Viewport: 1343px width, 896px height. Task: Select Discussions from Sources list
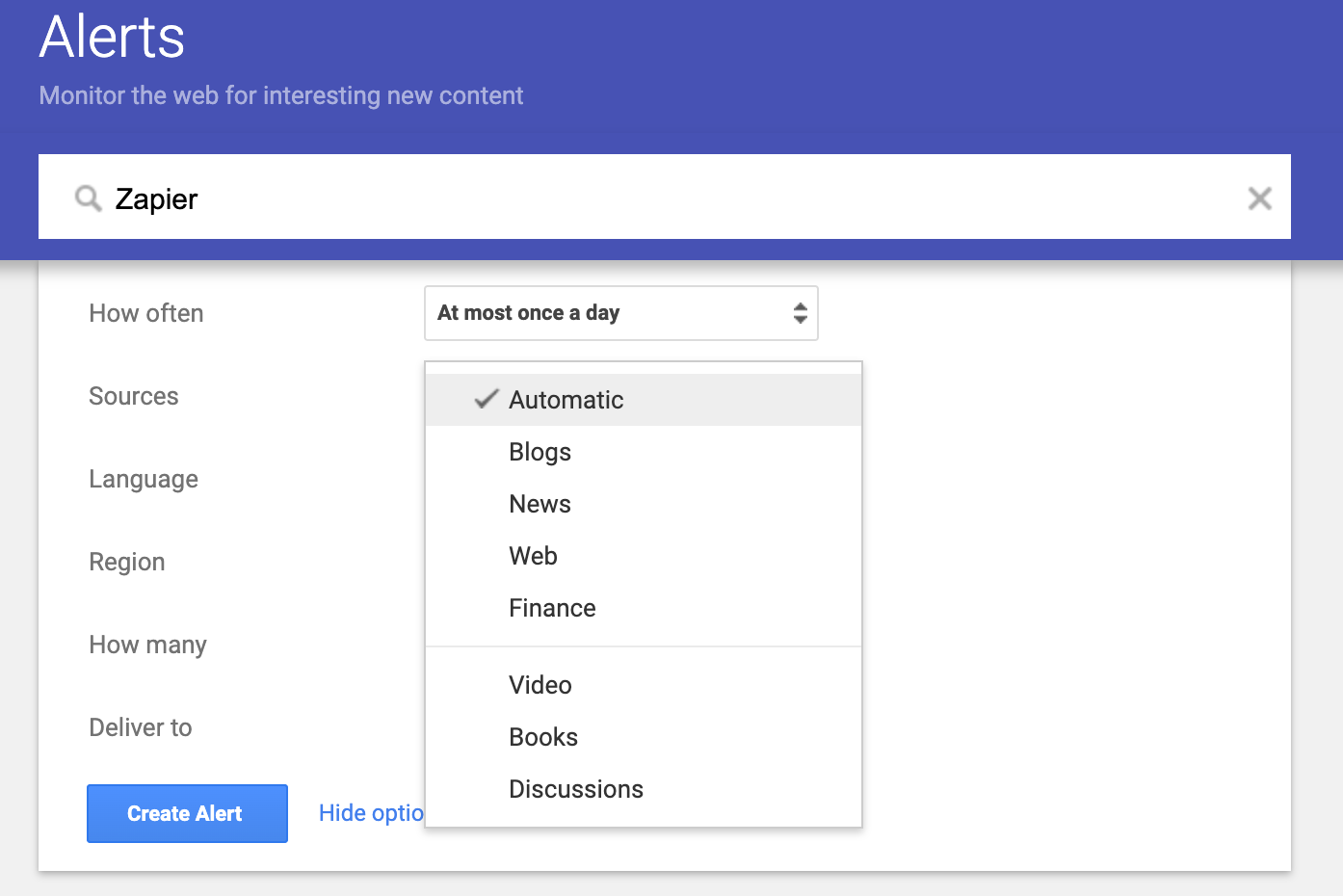[x=644, y=789]
